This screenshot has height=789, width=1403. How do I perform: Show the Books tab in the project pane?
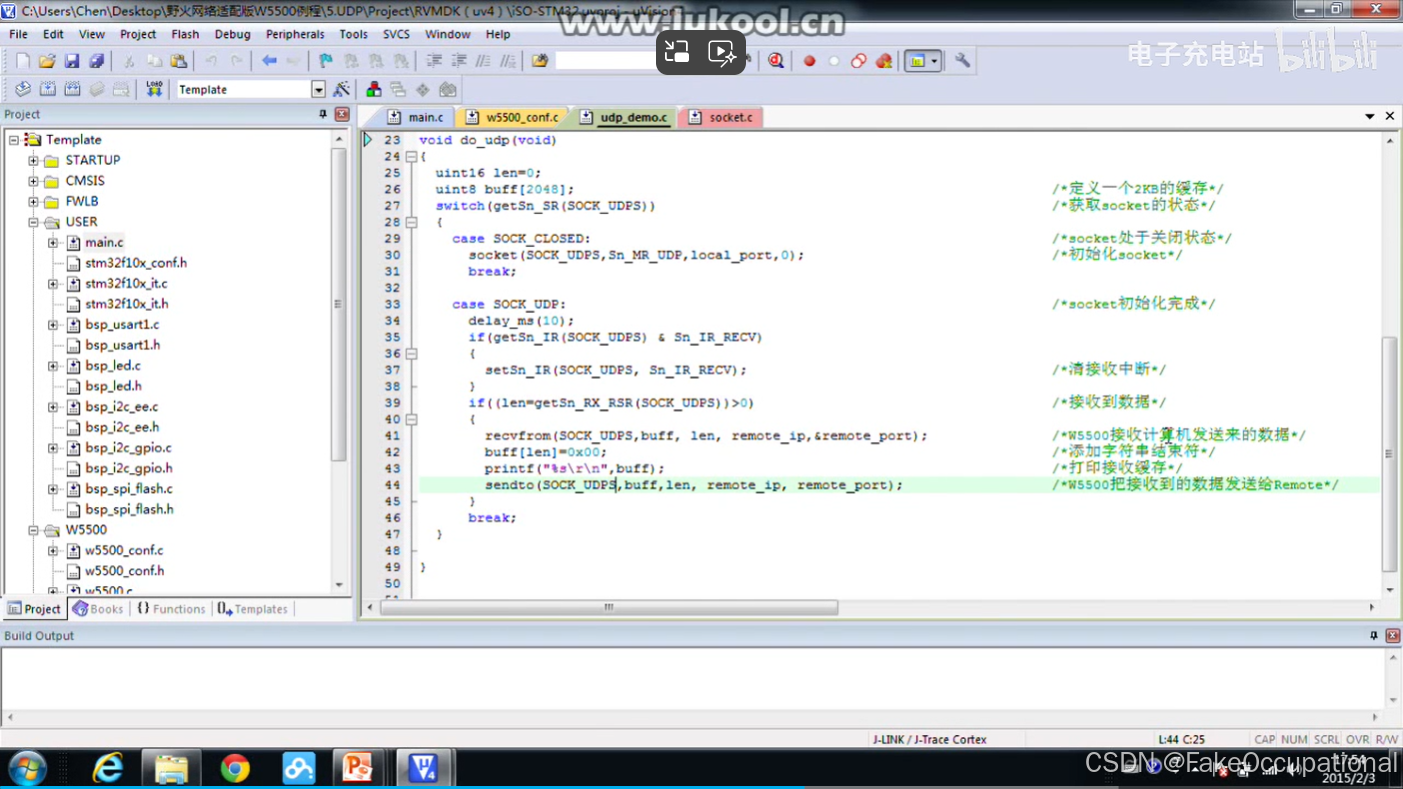(x=98, y=609)
